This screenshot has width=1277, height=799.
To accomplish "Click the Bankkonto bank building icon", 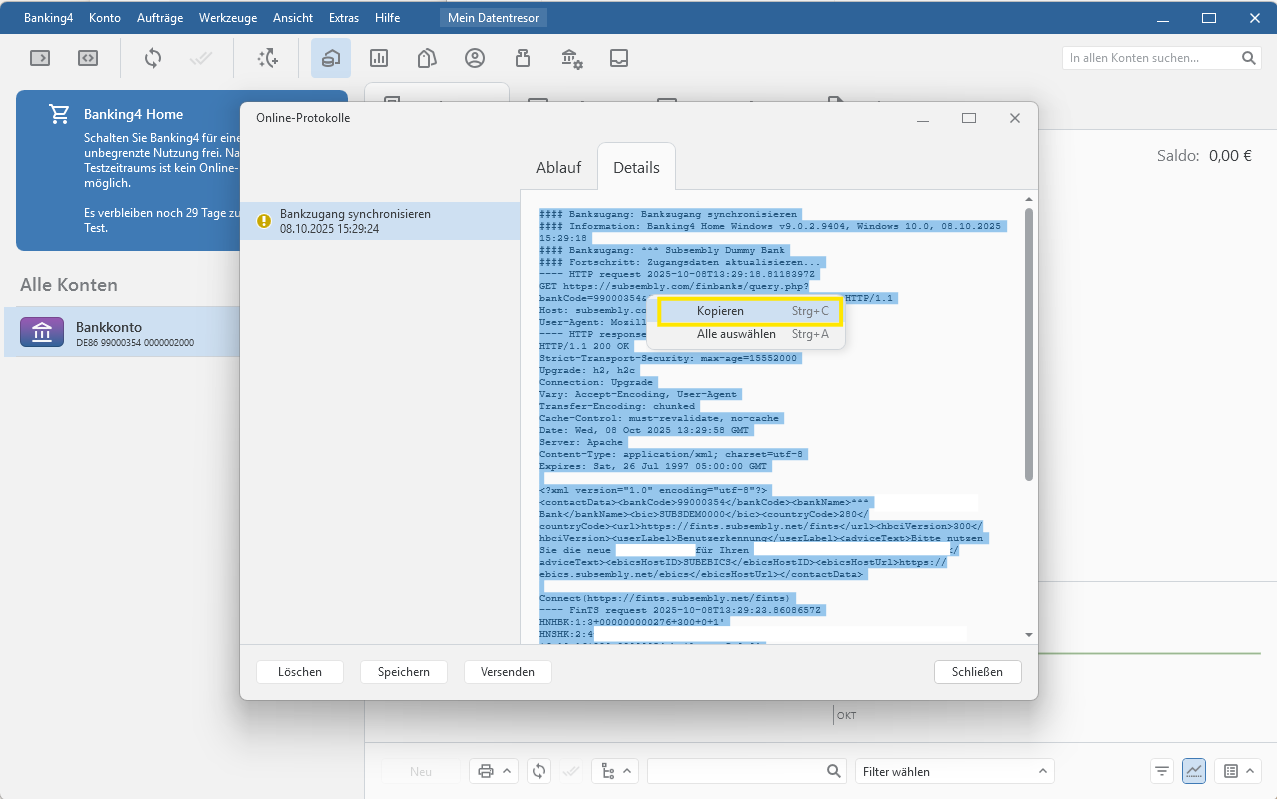I will 42,332.
